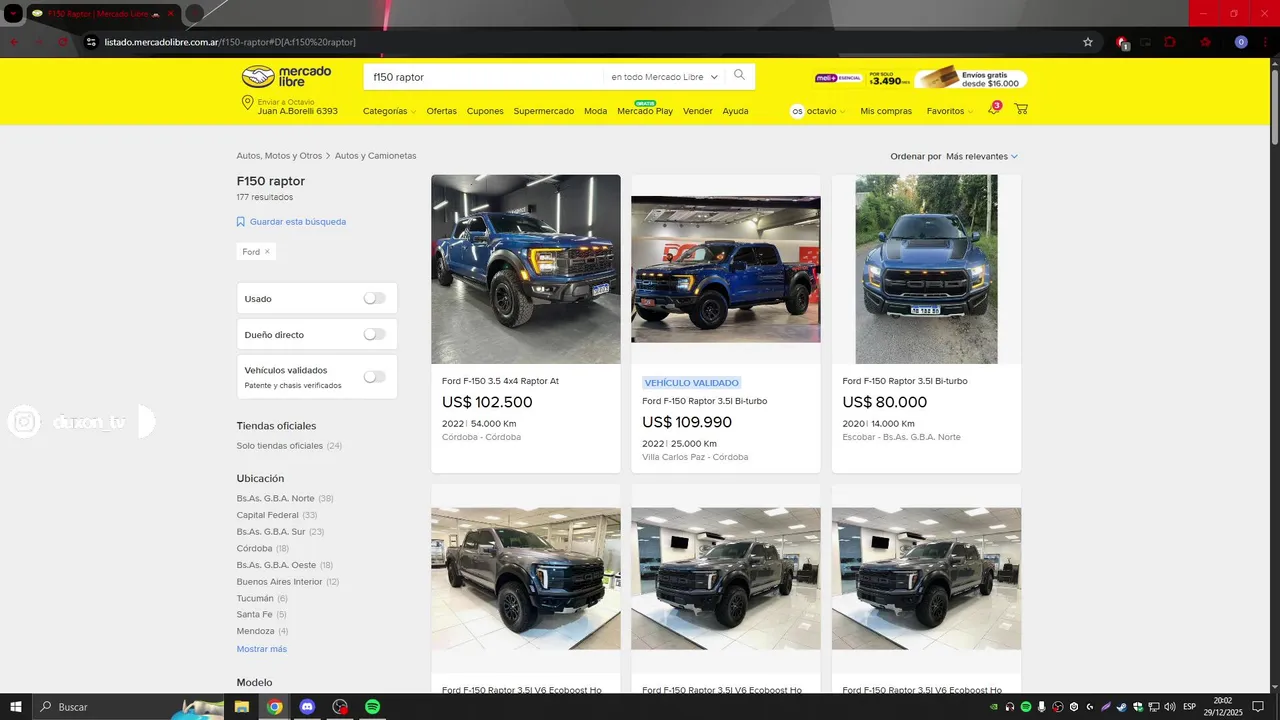Filter location by Bs.As. G.B.A. Norte
Viewport: 1280px width, 720px height.
pos(276,498)
